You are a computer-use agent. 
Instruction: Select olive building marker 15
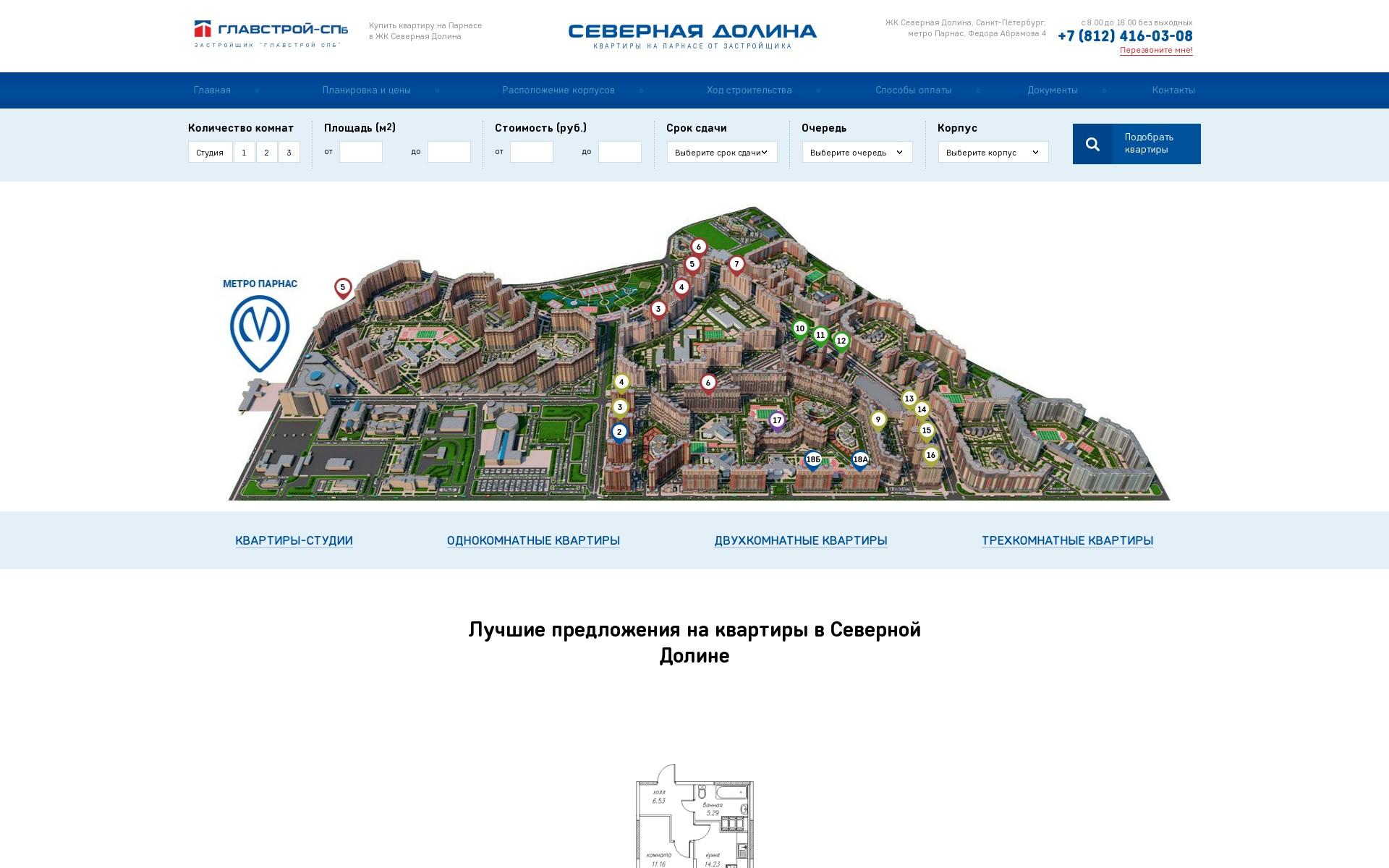(927, 432)
